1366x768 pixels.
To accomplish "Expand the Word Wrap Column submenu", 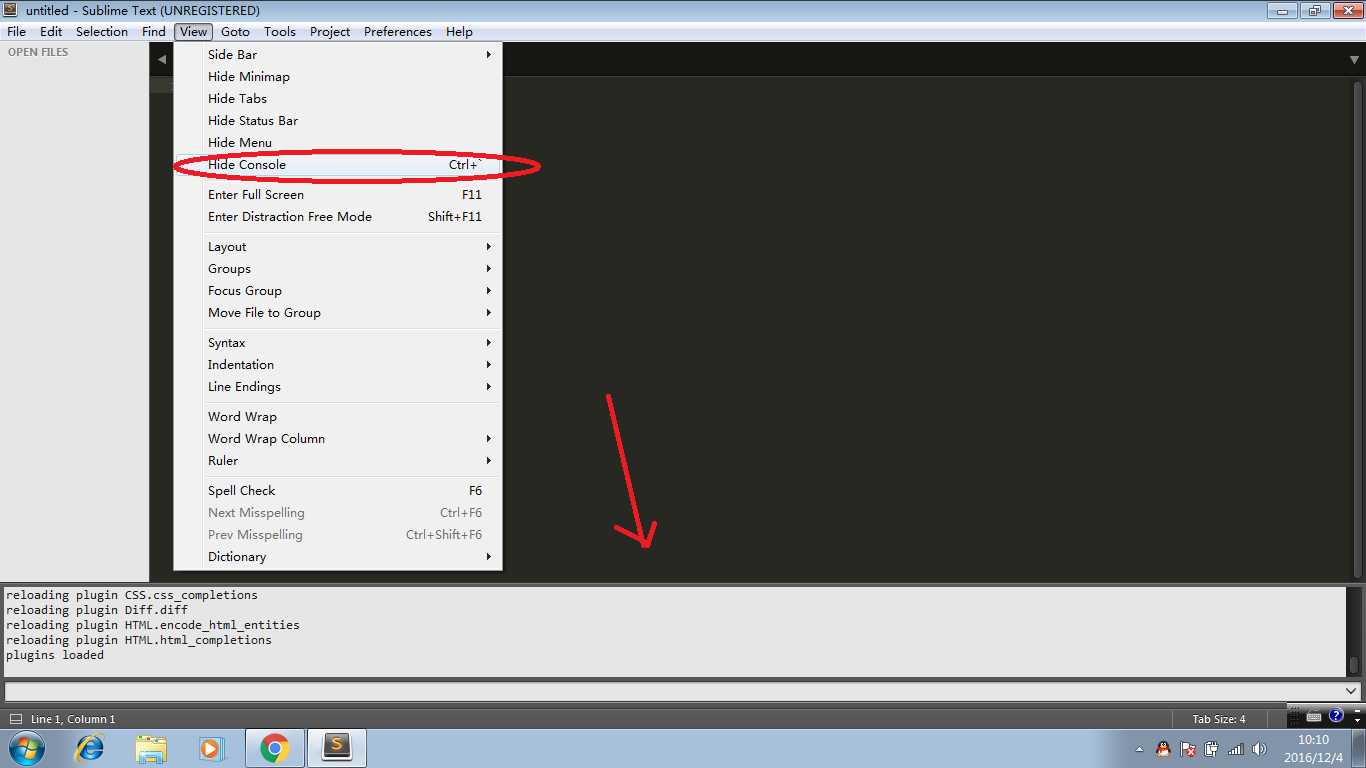I will (338, 438).
